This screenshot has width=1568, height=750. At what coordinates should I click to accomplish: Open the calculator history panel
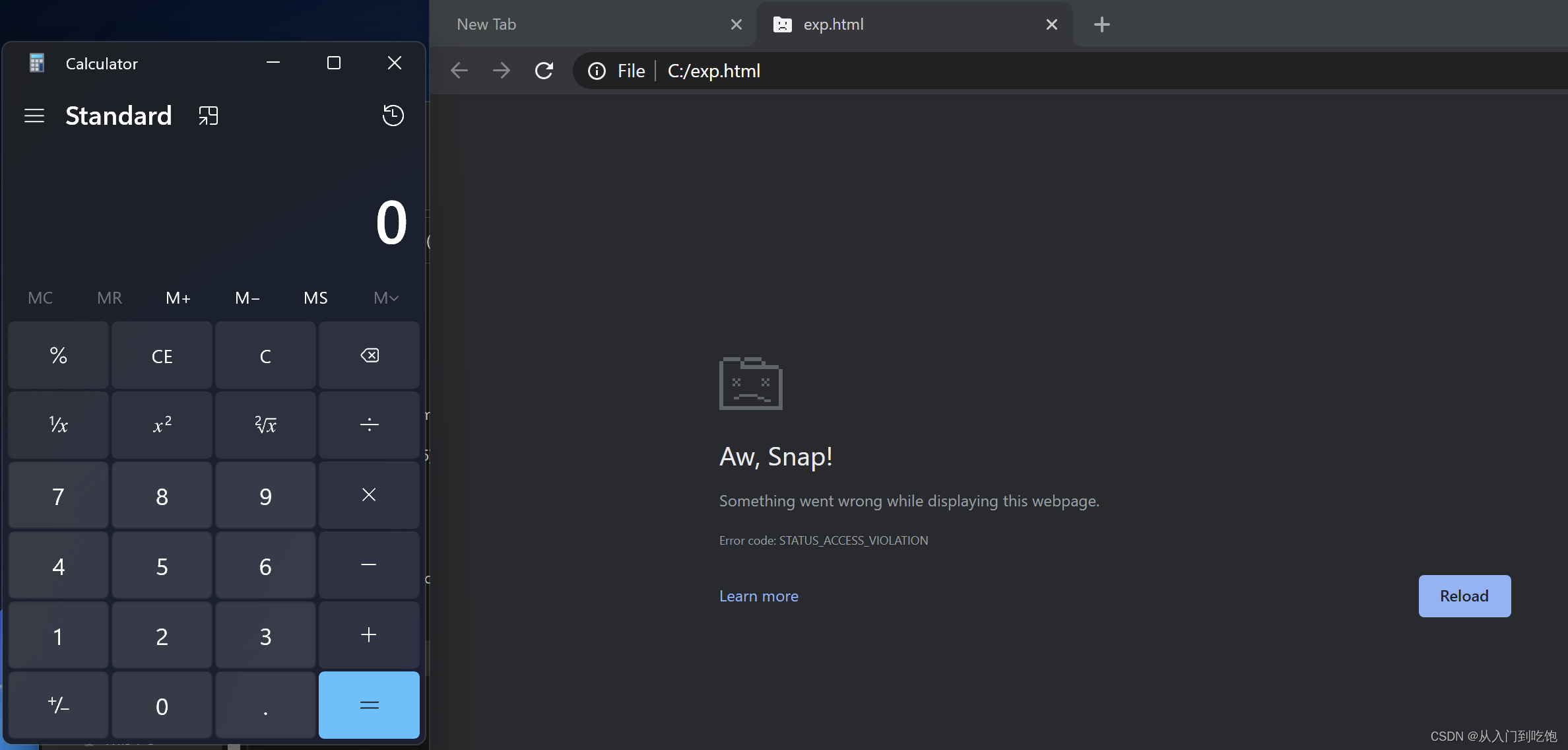tap(393, 116)
